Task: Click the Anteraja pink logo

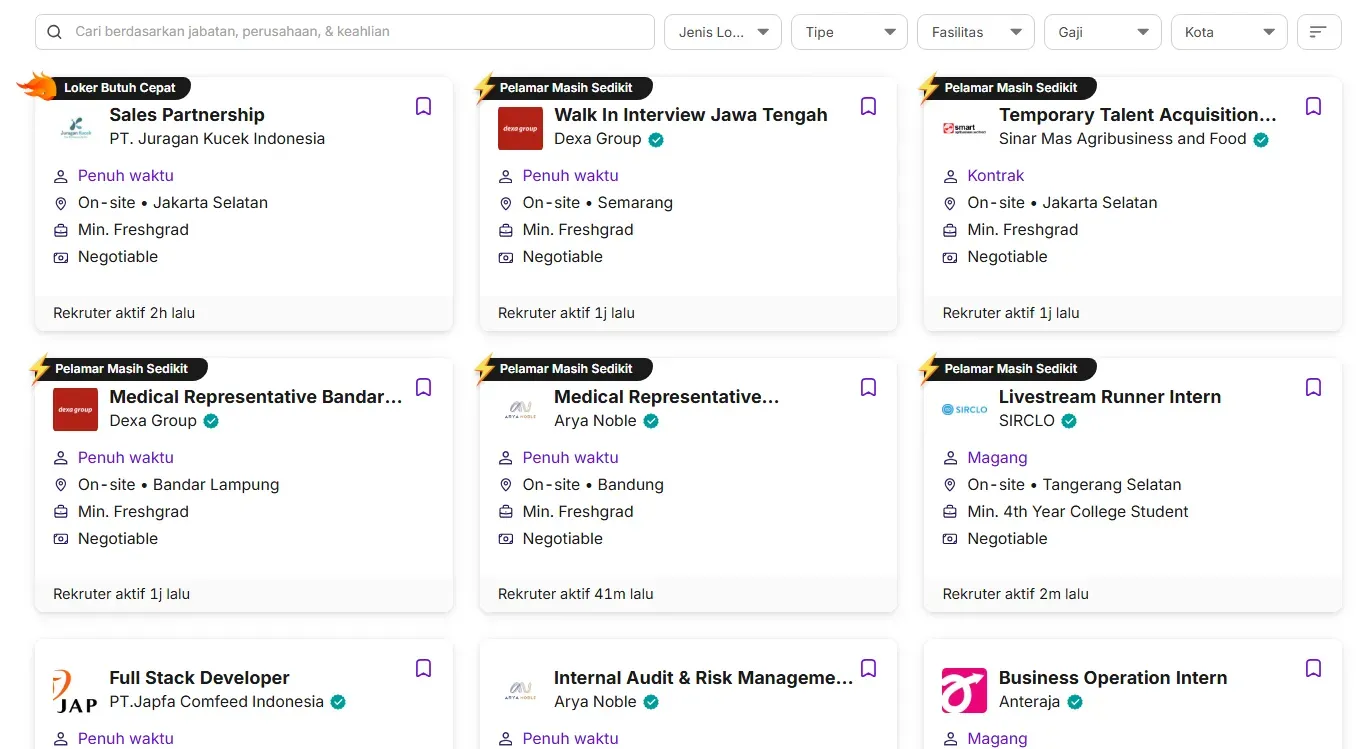Action: tap(964, 690)
